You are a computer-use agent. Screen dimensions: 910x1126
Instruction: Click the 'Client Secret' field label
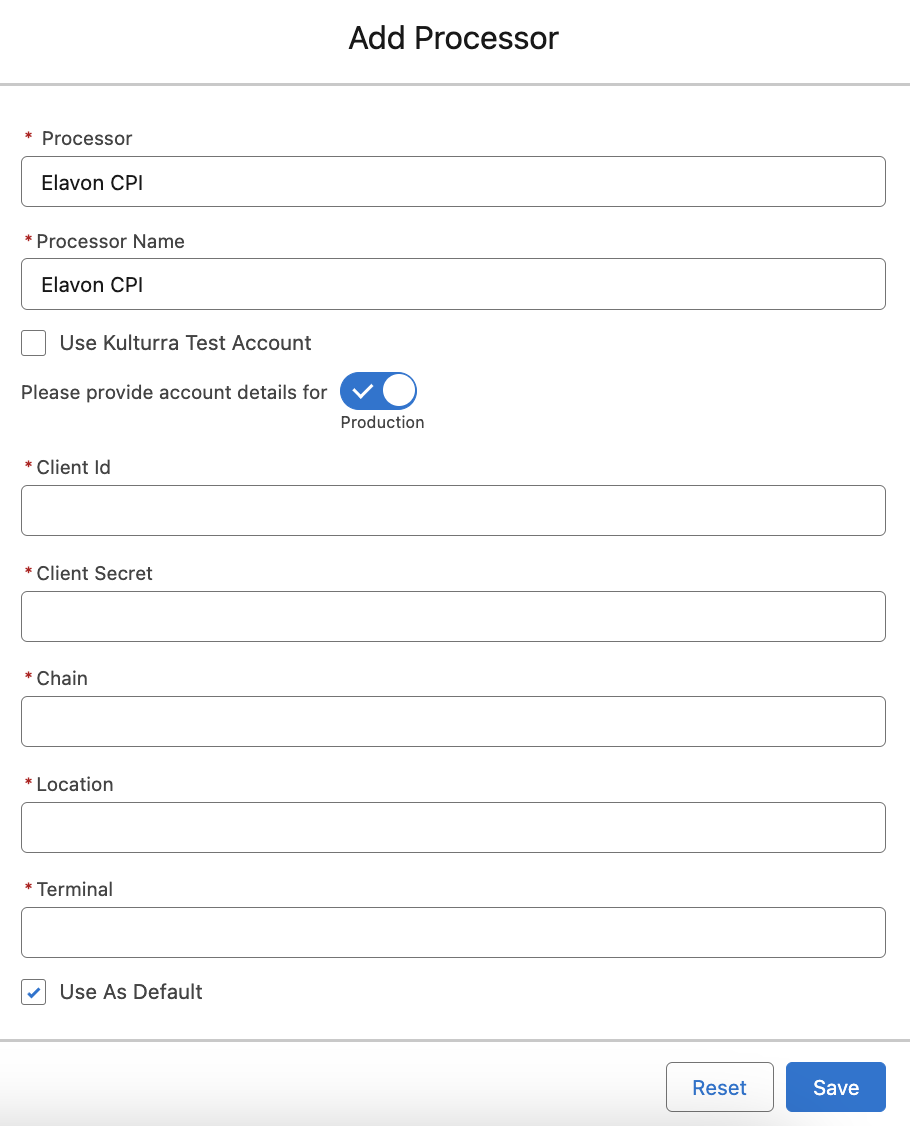95,573
